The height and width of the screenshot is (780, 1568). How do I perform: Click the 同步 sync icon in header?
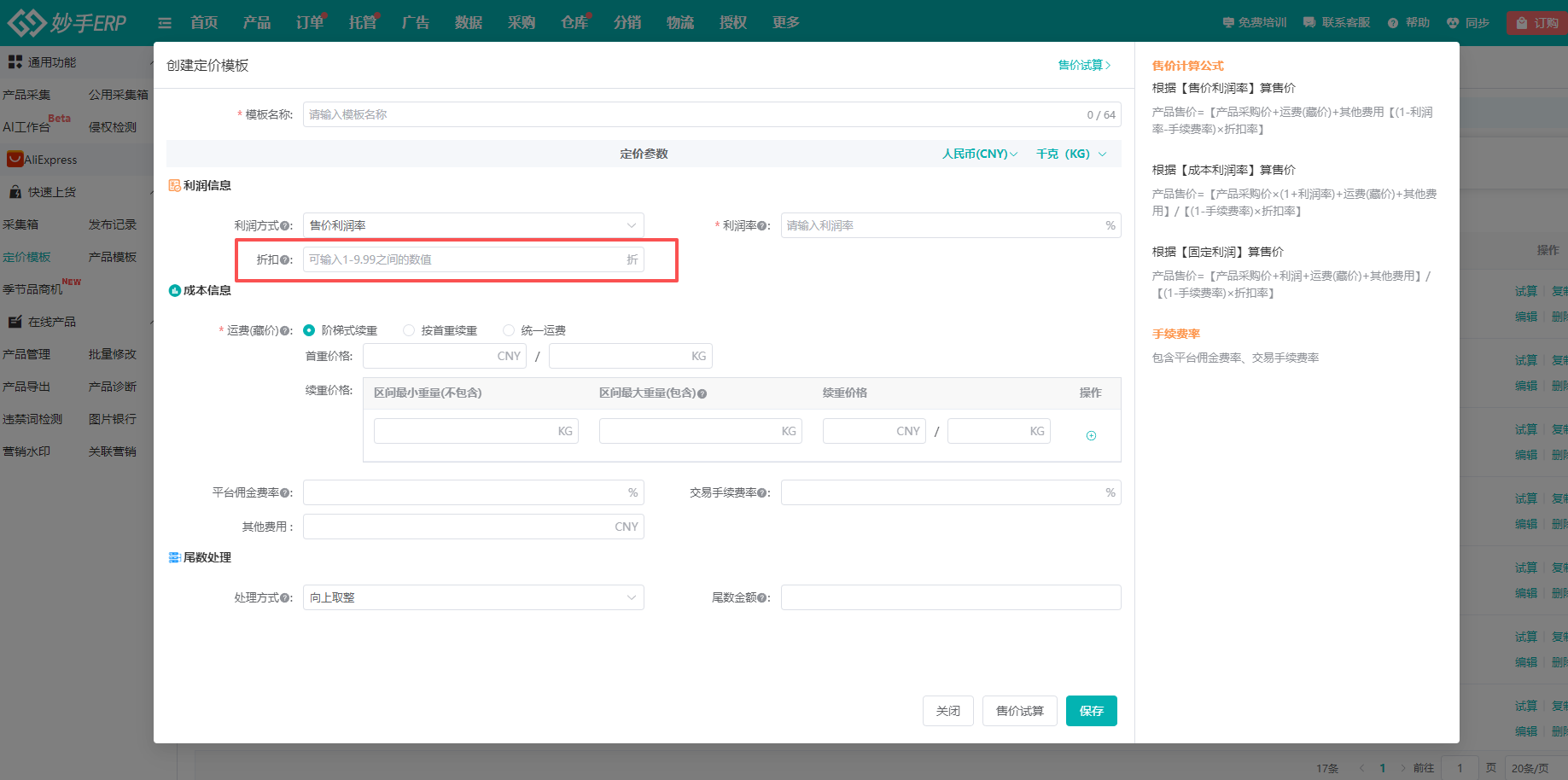click(x=1453, y=23)
